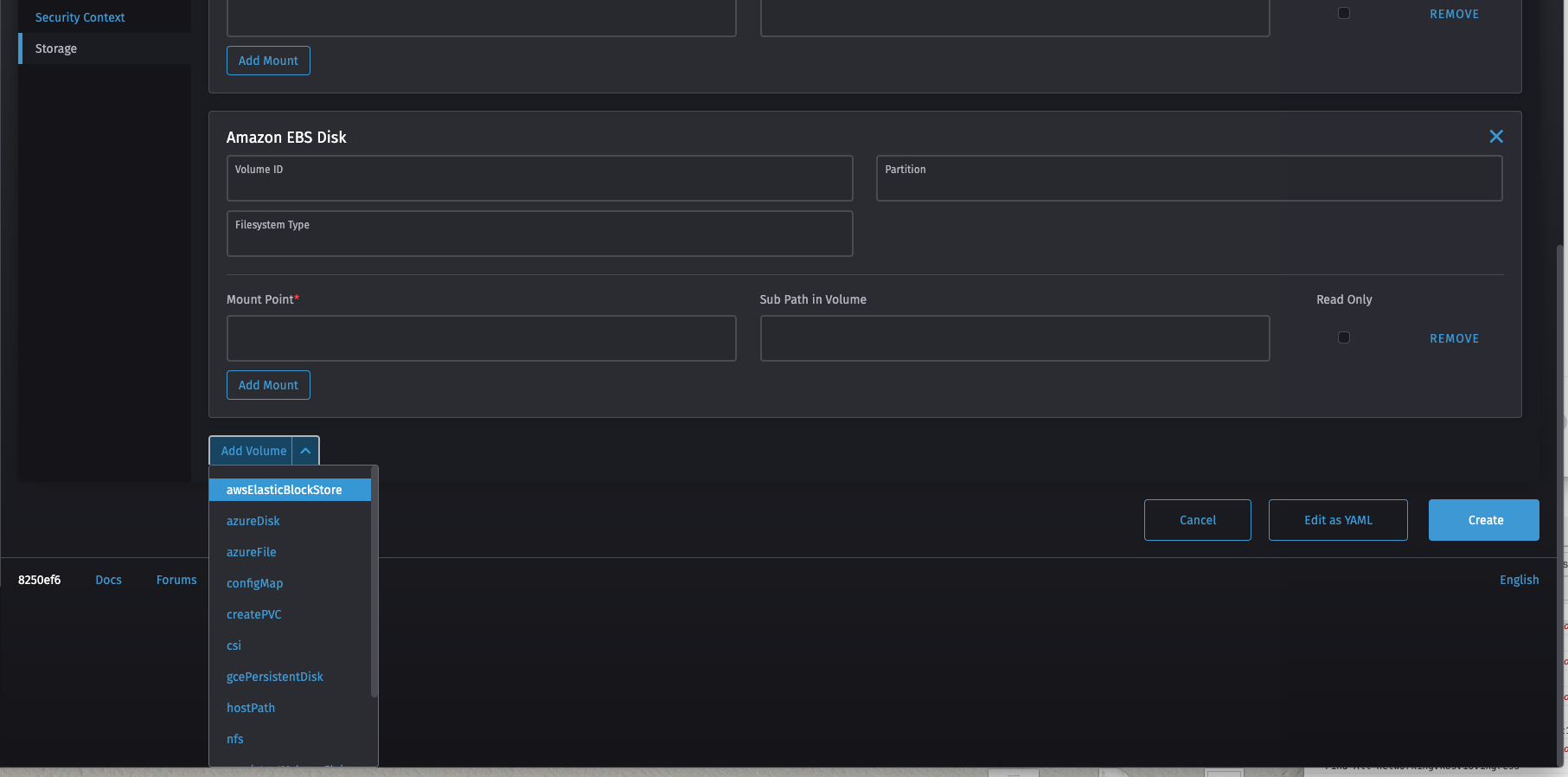Click the volume dropdown list scrollbar

pos(374,581)
